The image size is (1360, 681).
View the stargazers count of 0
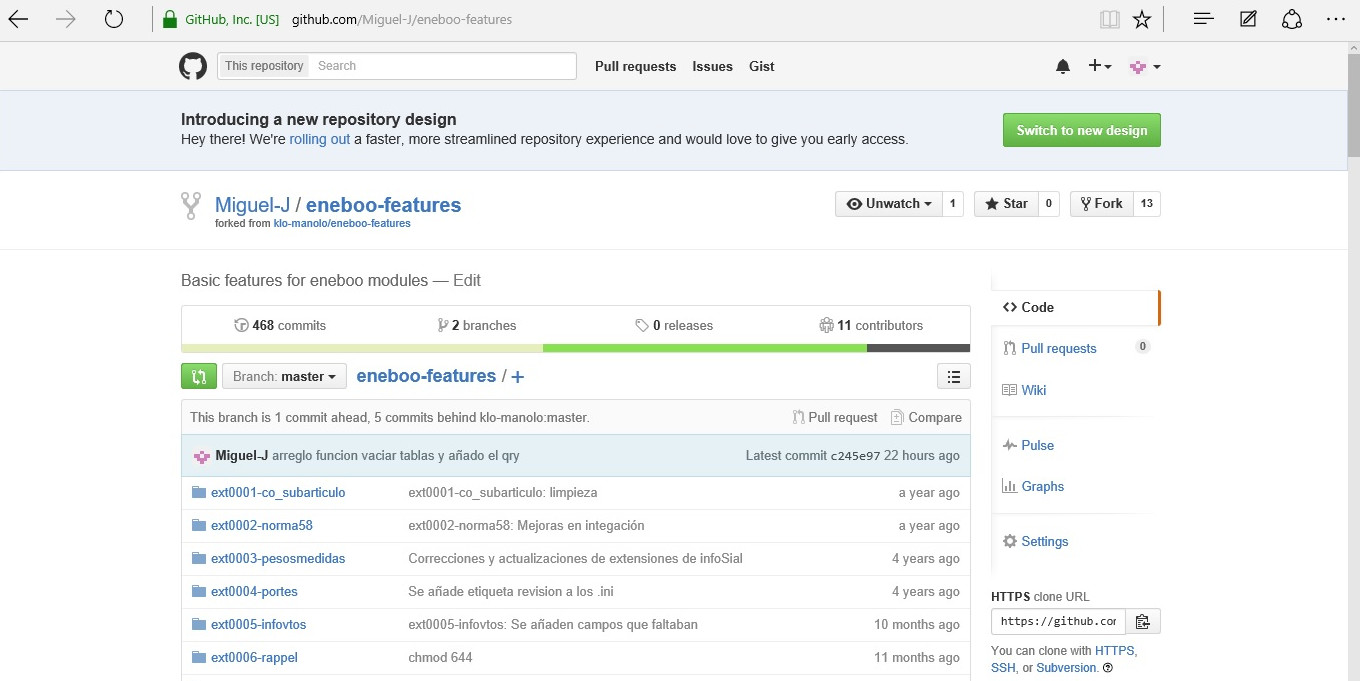click(1049, 203)
